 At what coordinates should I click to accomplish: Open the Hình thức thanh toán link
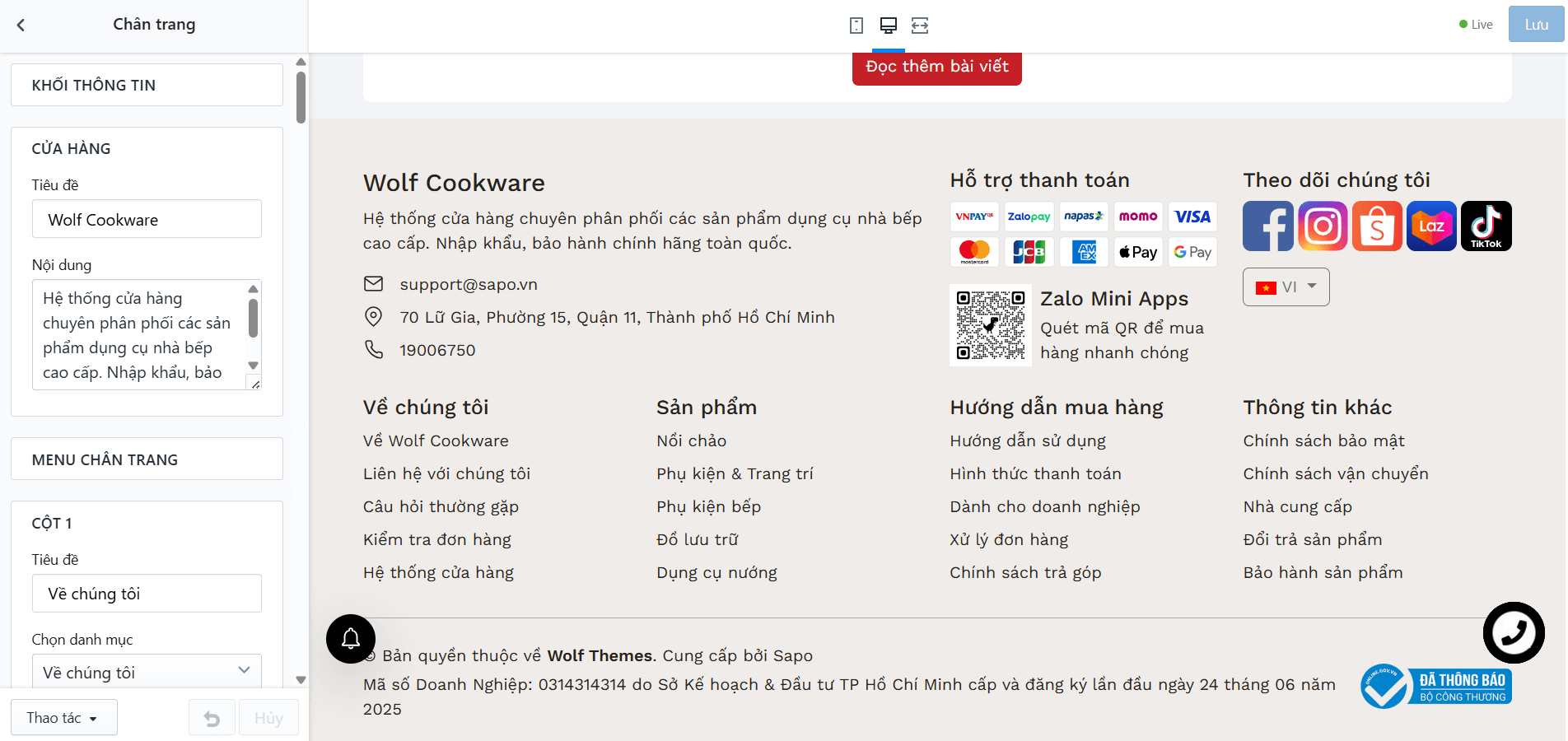coord(1035,473)
